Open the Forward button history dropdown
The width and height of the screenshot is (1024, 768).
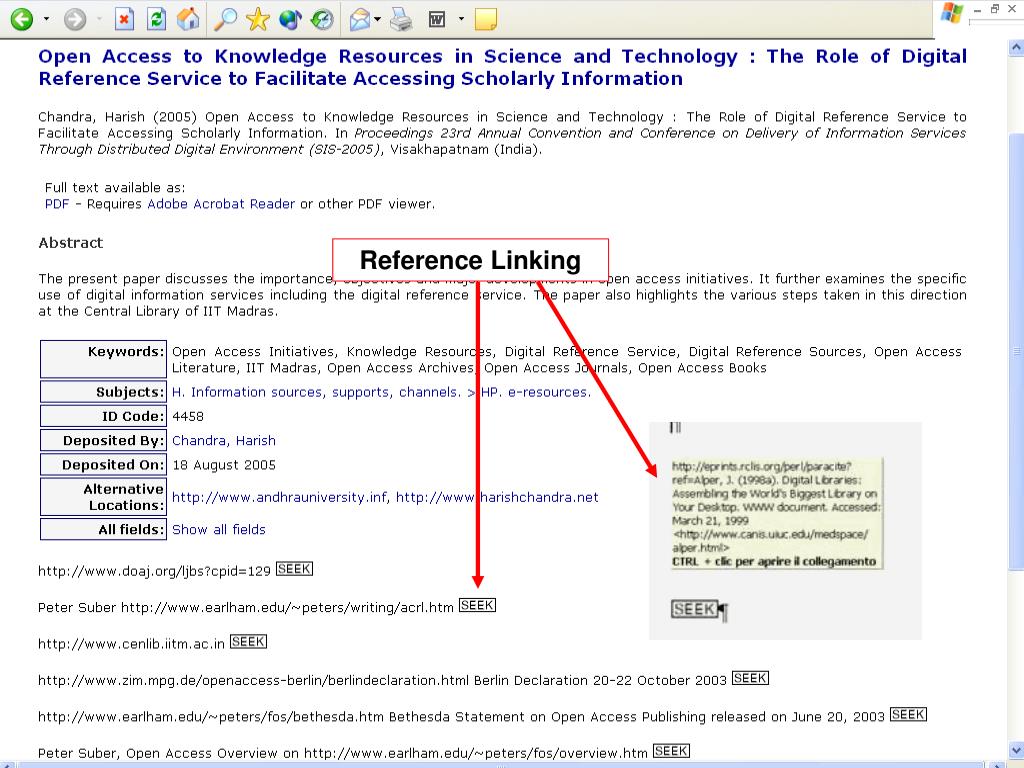(99, 19)
